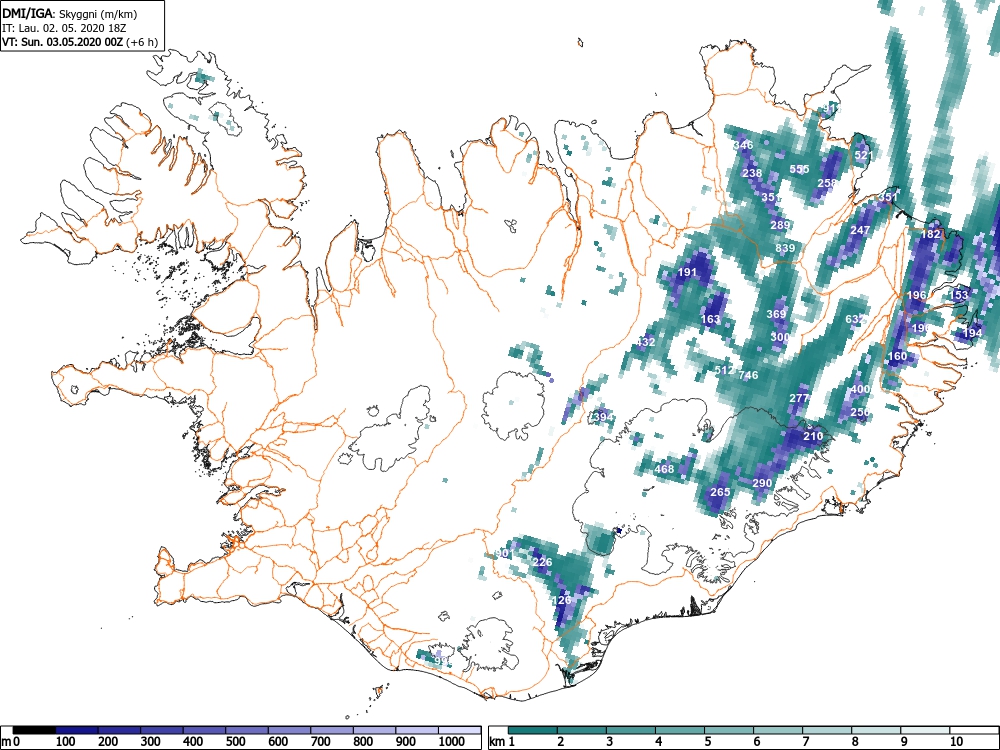This screenshot has height=750, width=1000.
Task: Click the black swatch between m 0 and 100
Action: [34, 730]
